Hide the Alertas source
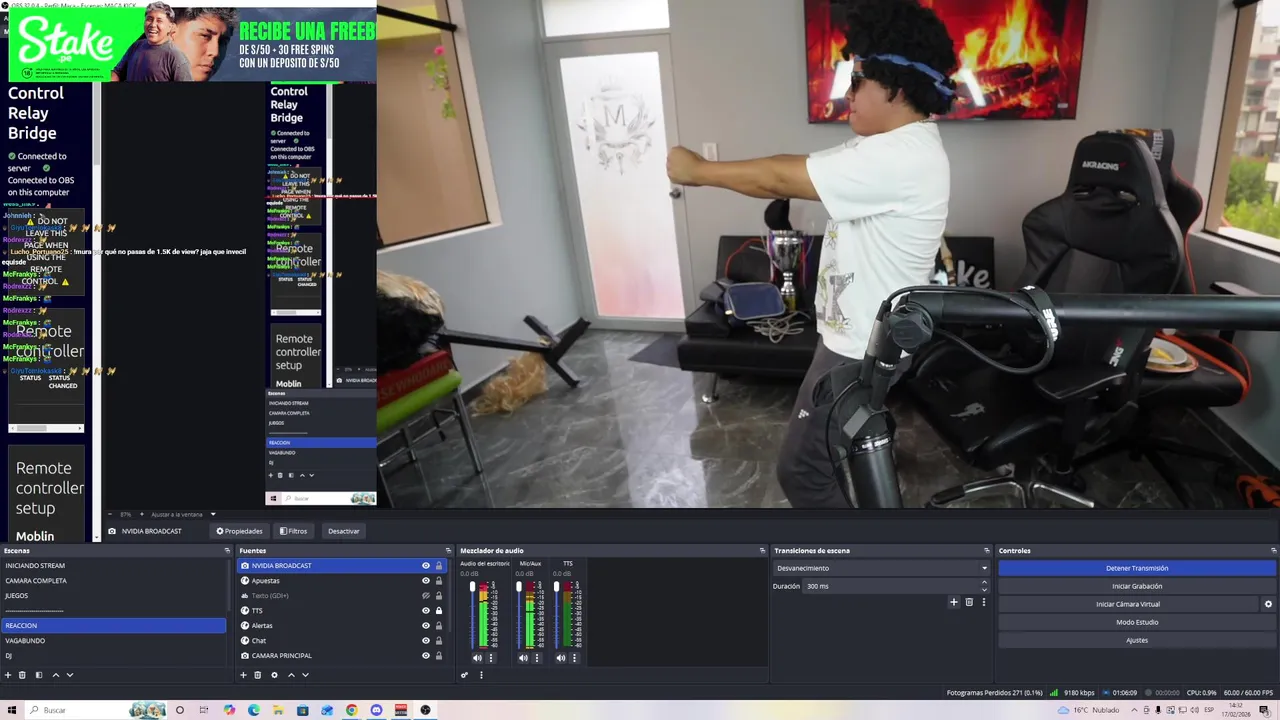Image resolution: width=1280 pixels, height=720 pixels. pyautogui.click(x=425, y=626)
